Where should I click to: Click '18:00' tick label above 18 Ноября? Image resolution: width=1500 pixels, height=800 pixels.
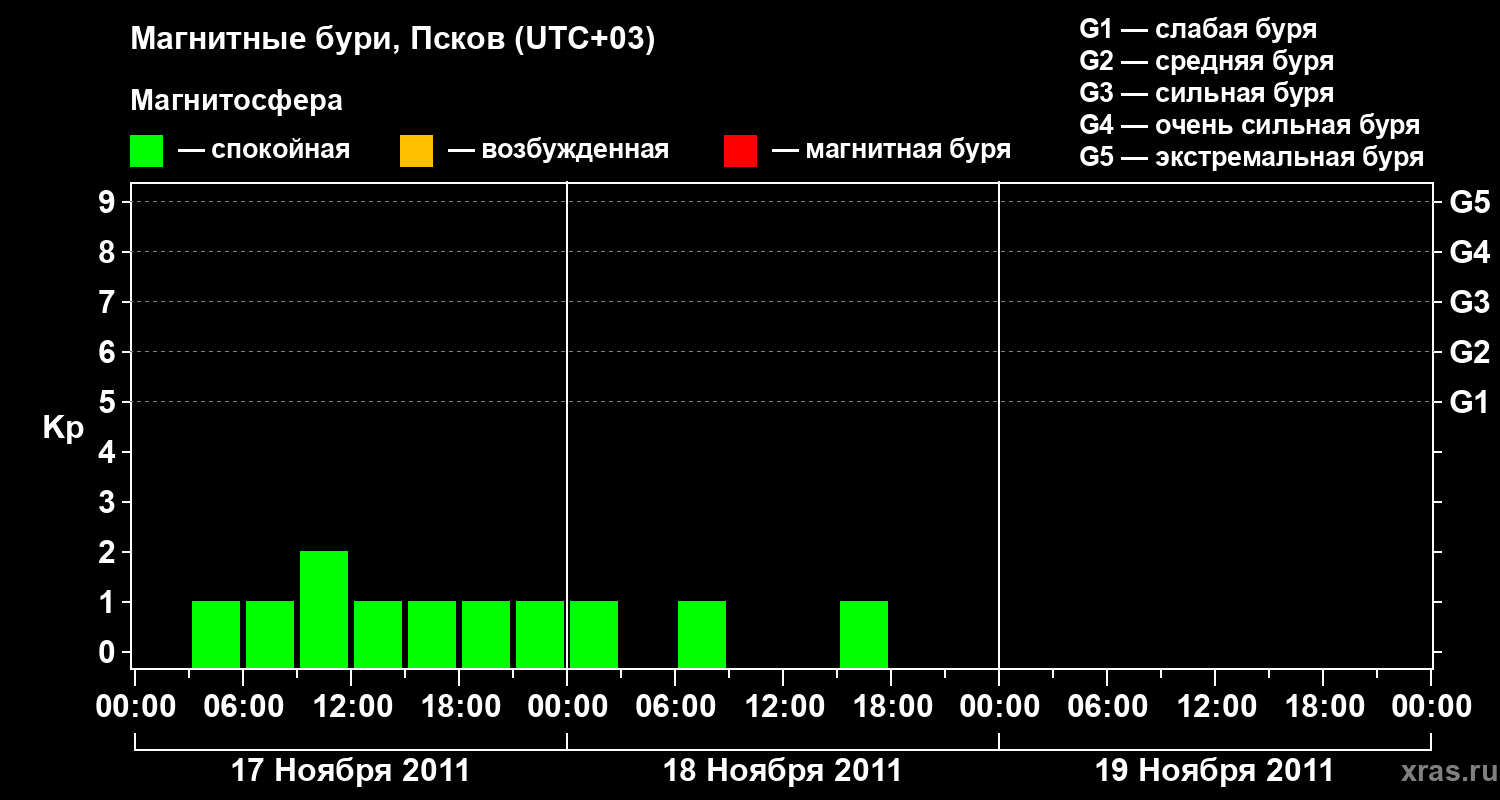[891, 707]
